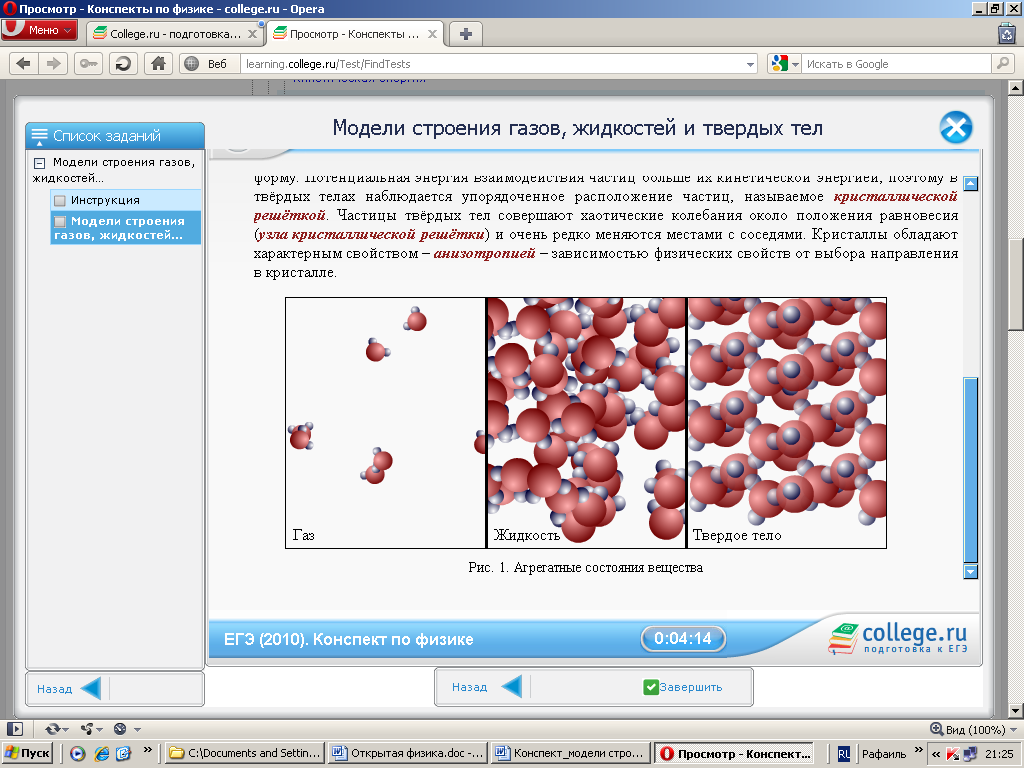
Task: Expand more quick launch items chevron
Action: point(148,750)
